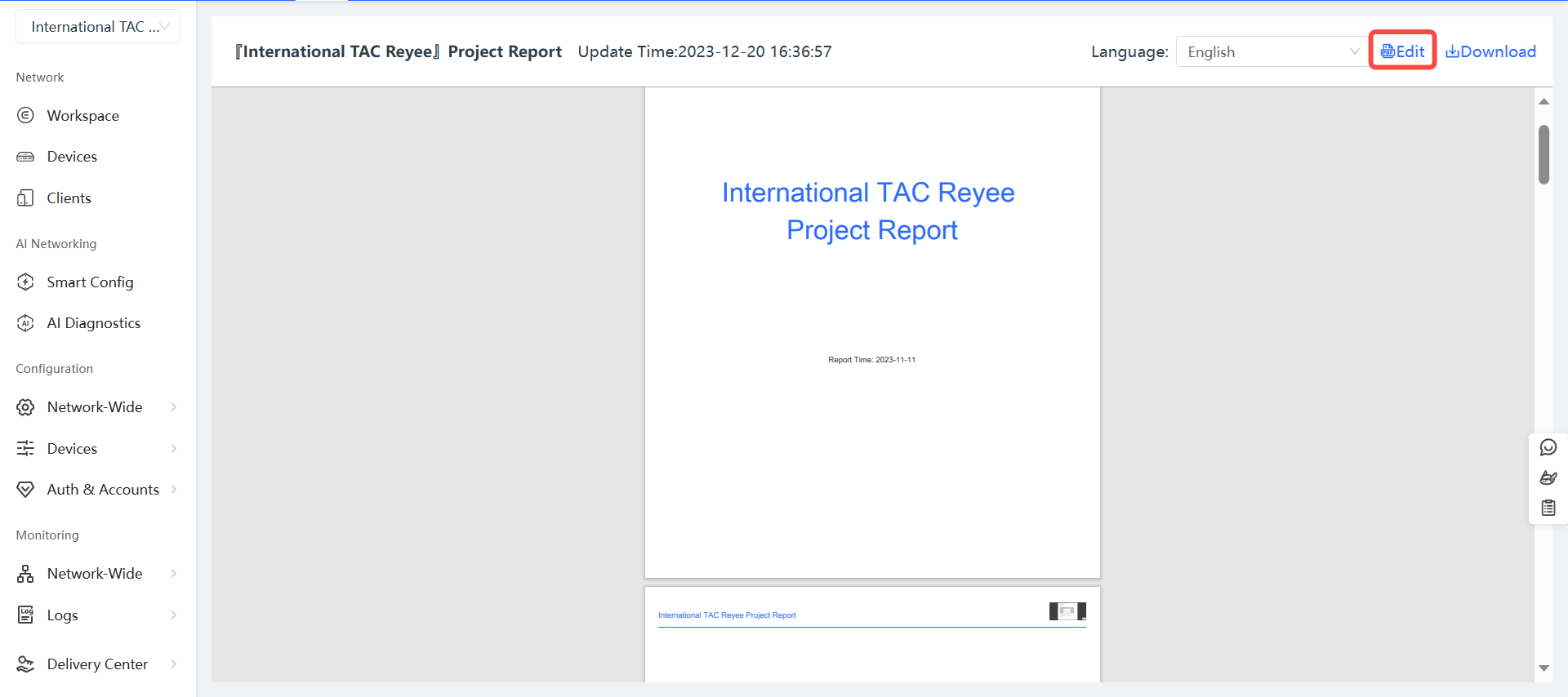This screenshot has height=697, width=1568.
Task: Click the Workspace icon in the sidebar
Action: [25, 116]
